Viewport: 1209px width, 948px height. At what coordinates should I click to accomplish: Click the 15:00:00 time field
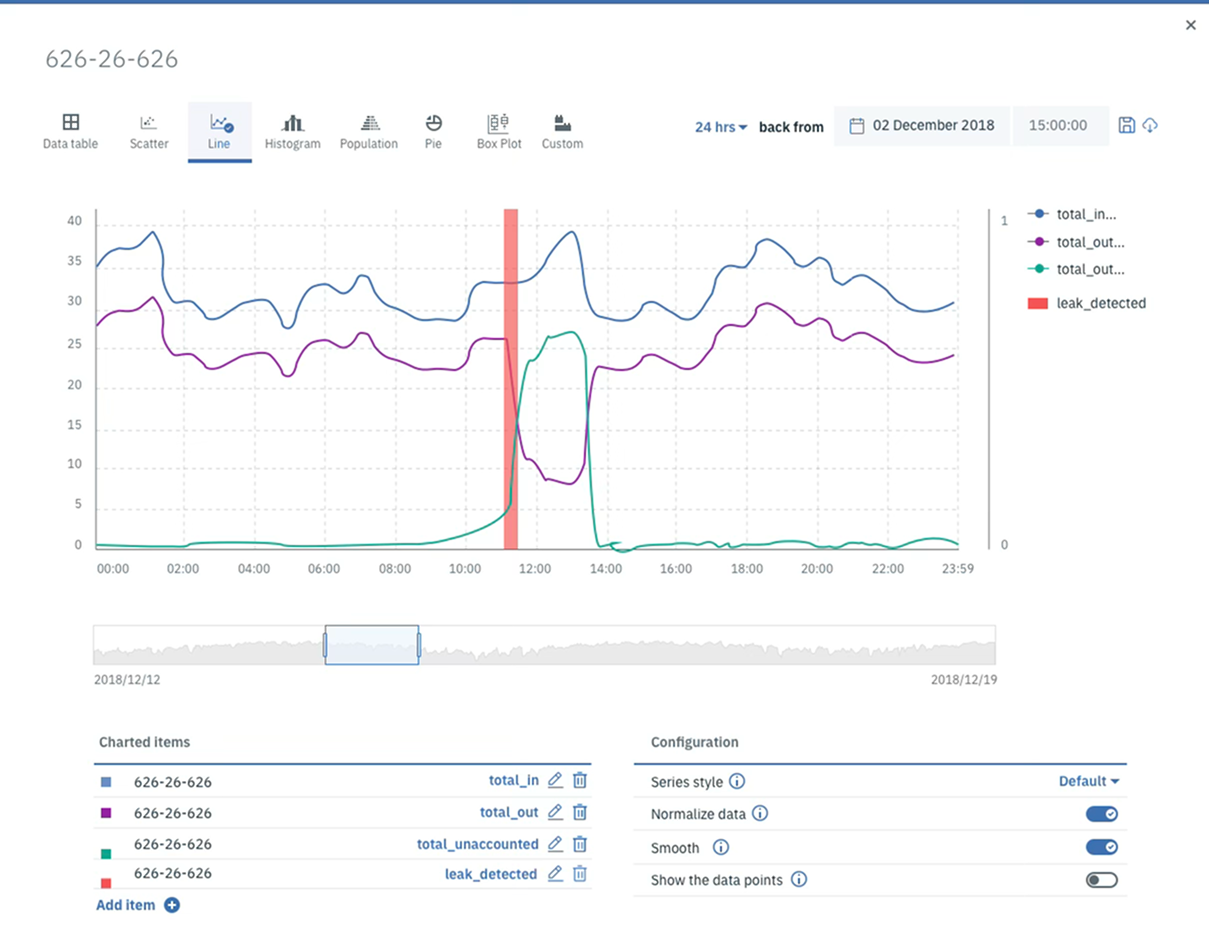1060,126
